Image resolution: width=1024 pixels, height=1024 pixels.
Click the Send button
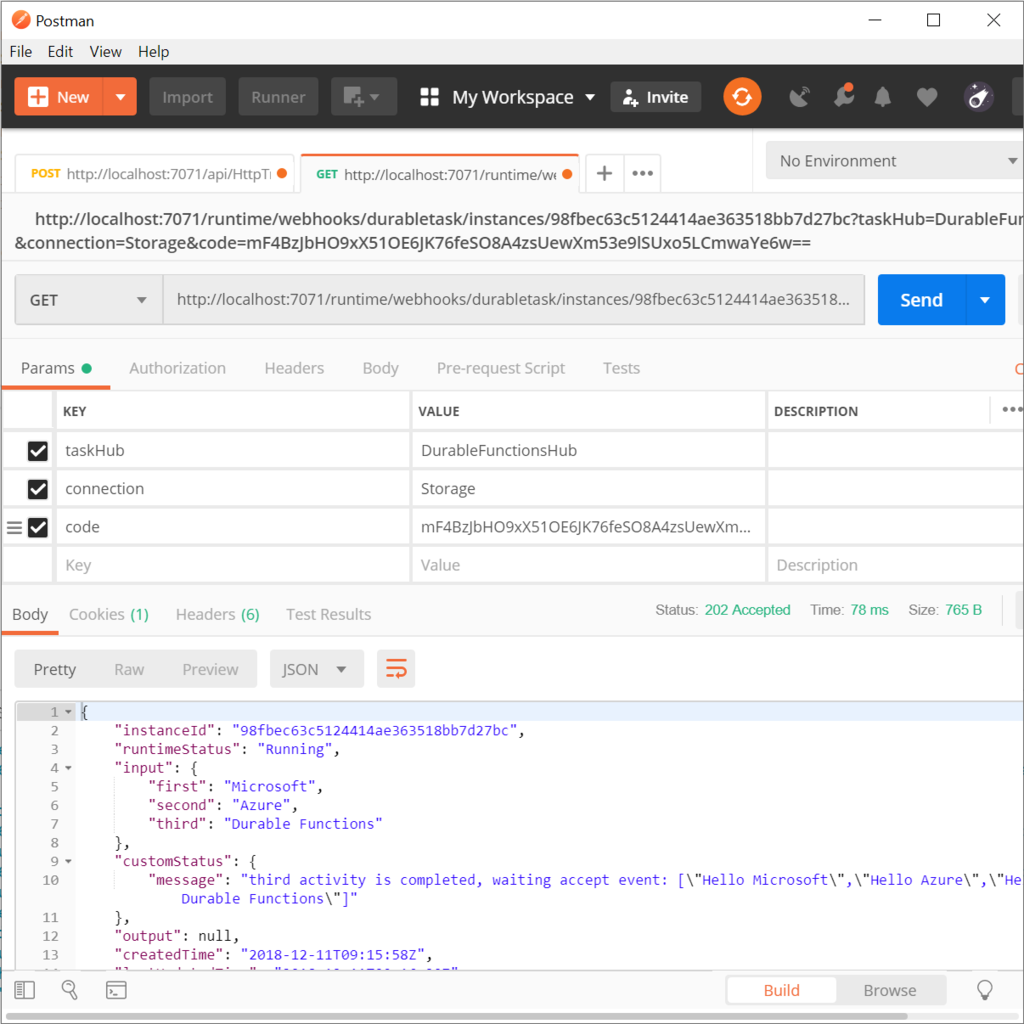[921, 300]
